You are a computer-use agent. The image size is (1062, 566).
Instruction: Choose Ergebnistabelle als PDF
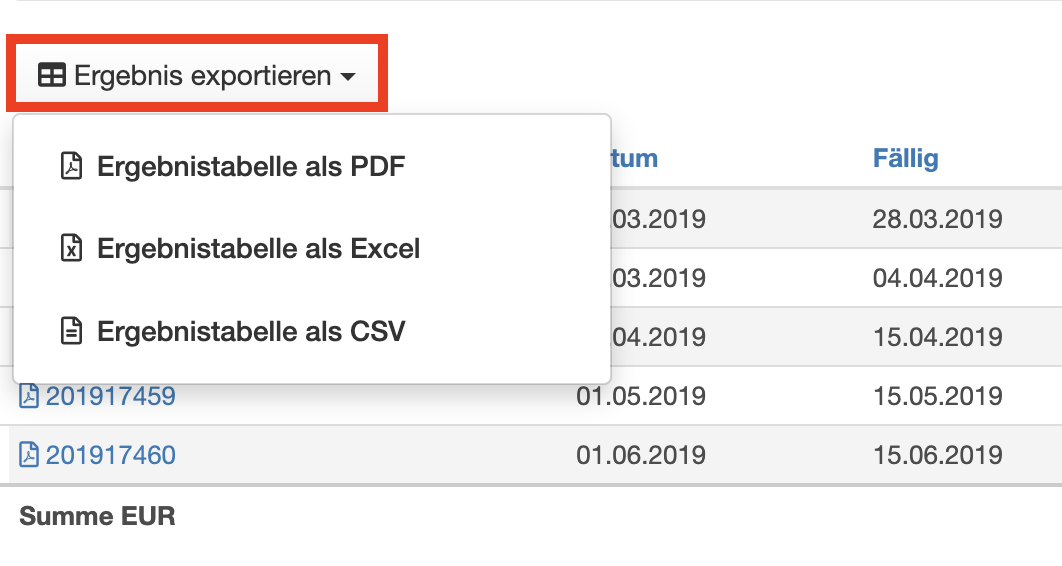coord(251,166)
